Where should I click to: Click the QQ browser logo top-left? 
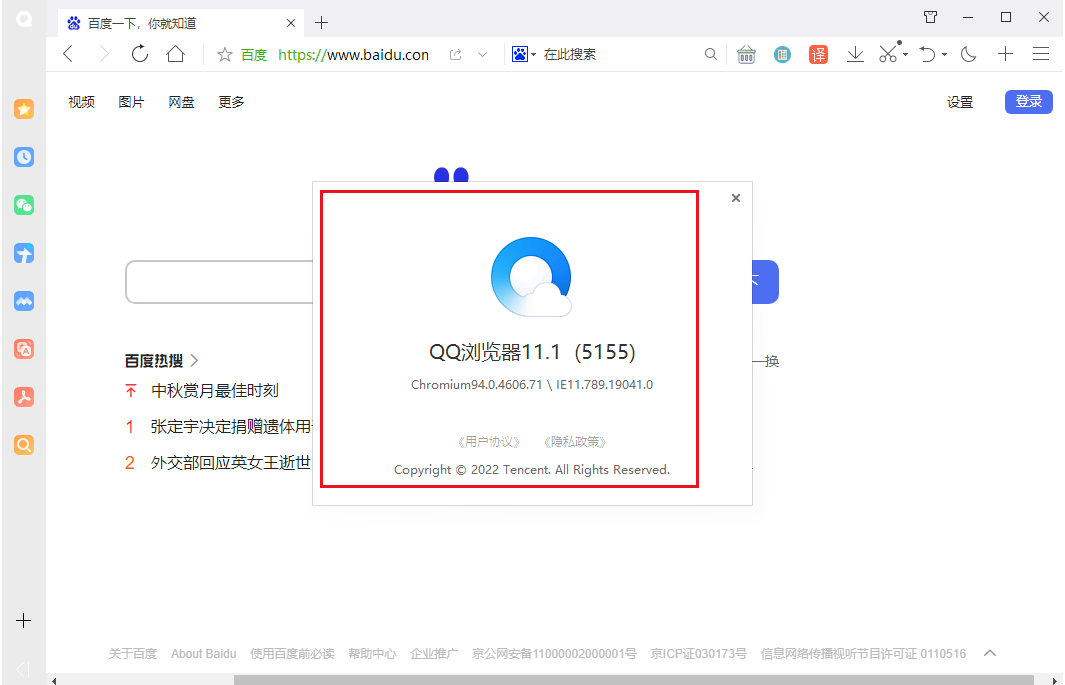click(24, 20)
